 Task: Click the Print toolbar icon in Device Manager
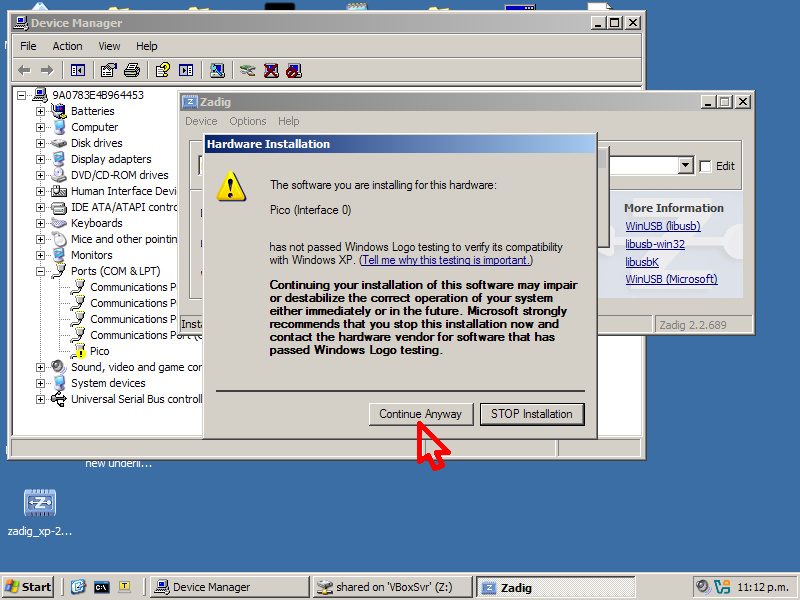click(132, 70)
